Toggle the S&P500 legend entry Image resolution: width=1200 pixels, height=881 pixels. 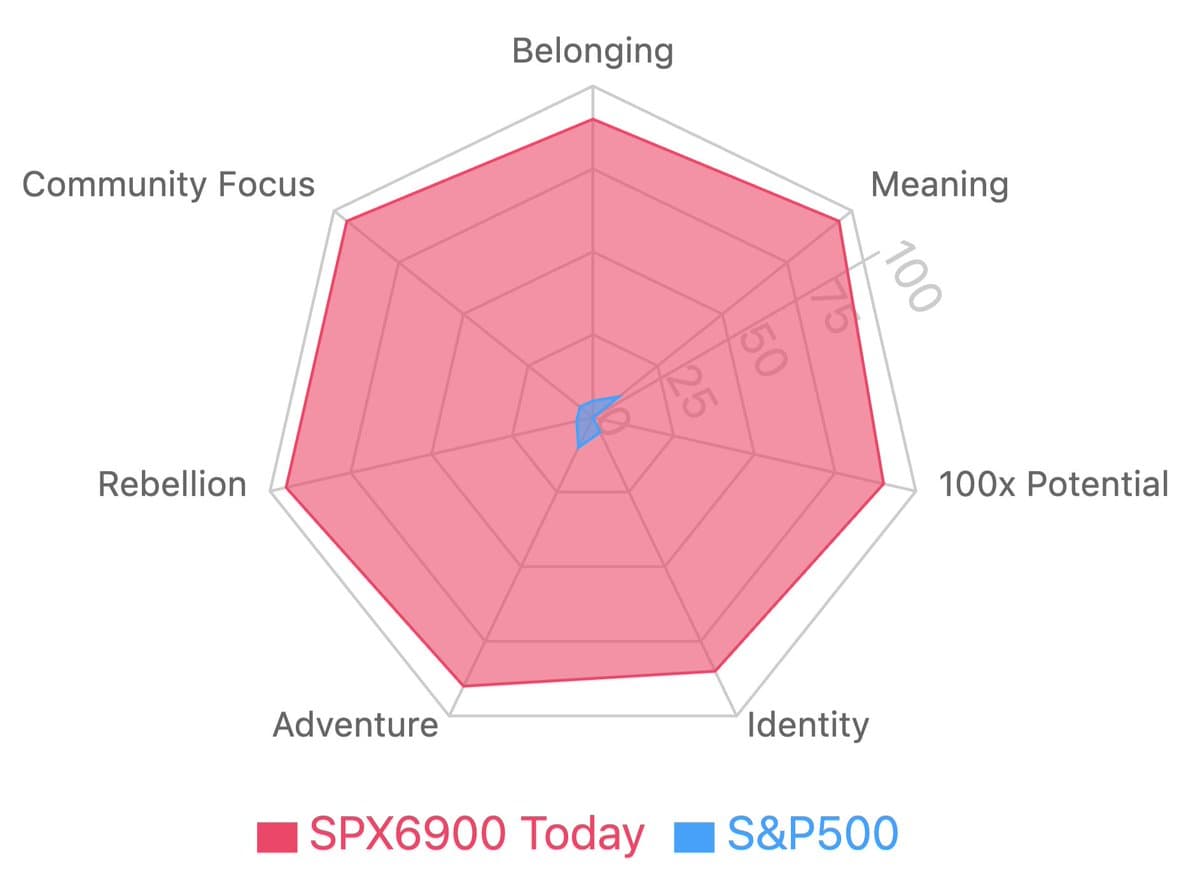pos(787,834)
